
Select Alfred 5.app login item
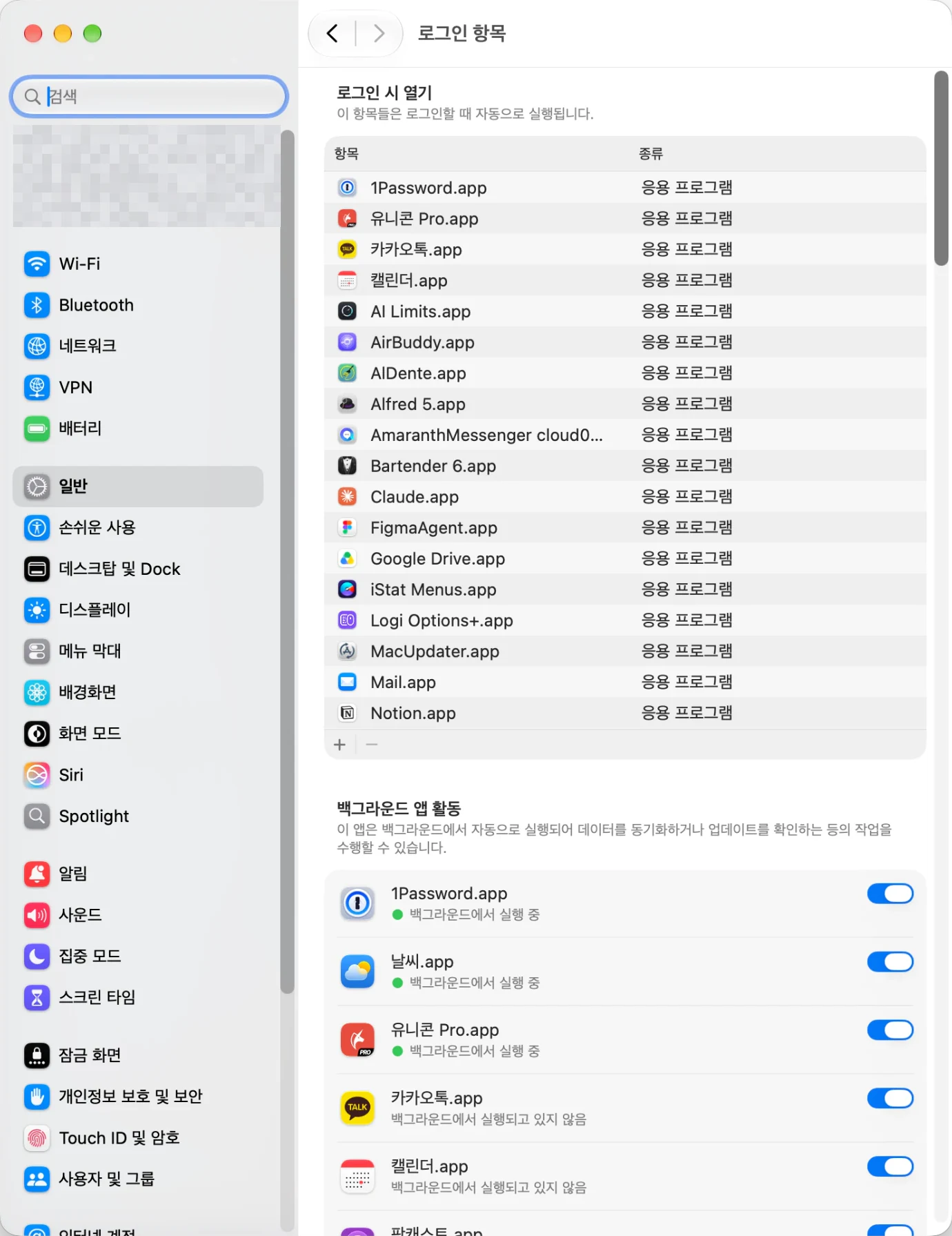click(625, 404)
